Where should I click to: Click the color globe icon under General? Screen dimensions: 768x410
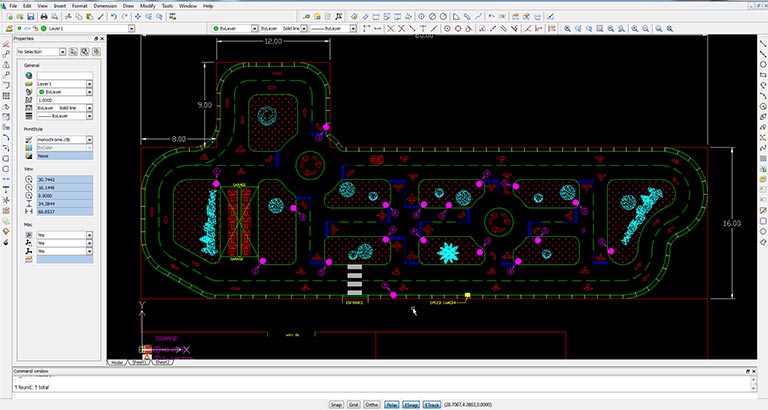(29, 75)
